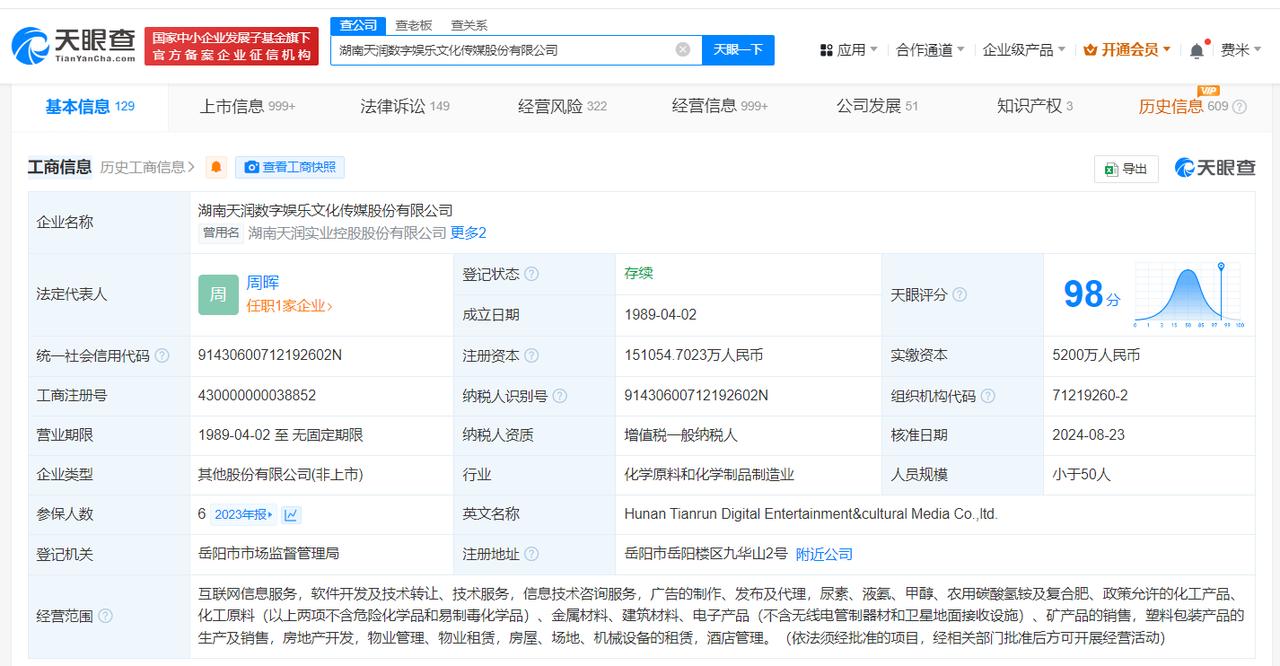Click the 企业类型 value 其他股份有限公司(非上市)
Viewport: 1280px width, 666px height.
coord(280,475)
